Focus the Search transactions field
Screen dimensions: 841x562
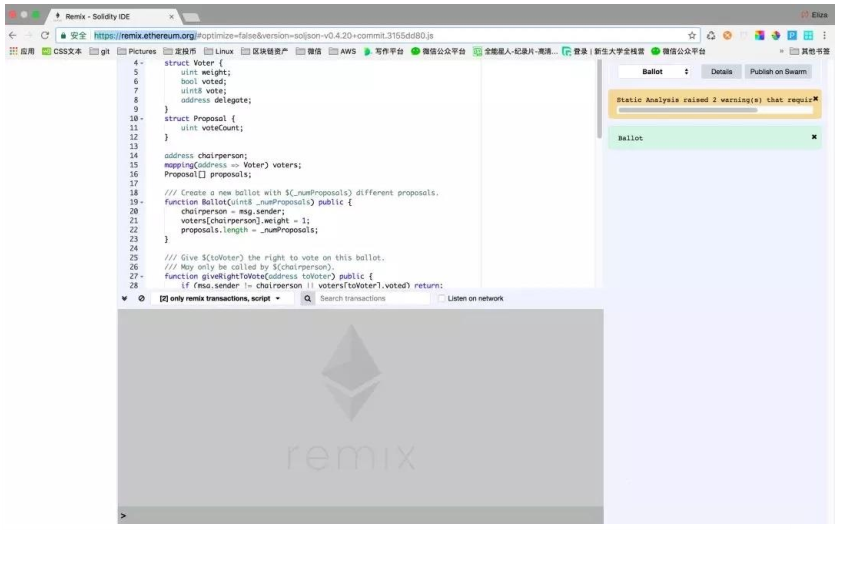(372, 299)
